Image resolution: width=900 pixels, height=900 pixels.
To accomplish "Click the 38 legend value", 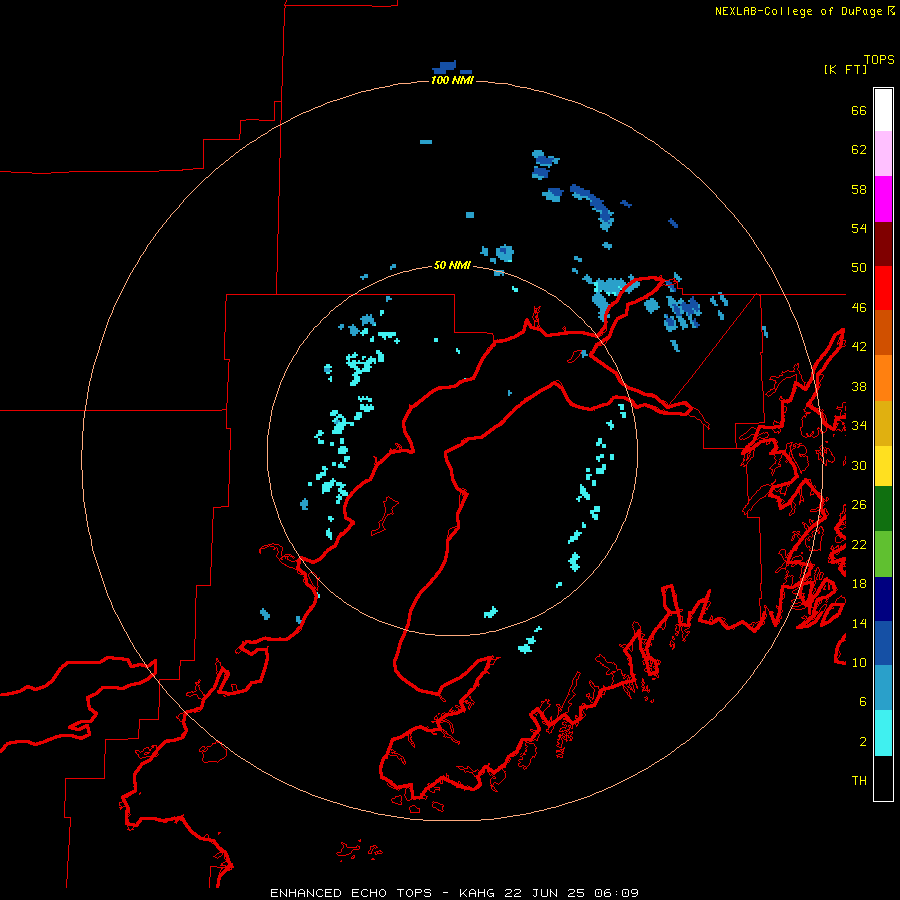I will click(x=859, y=387).
